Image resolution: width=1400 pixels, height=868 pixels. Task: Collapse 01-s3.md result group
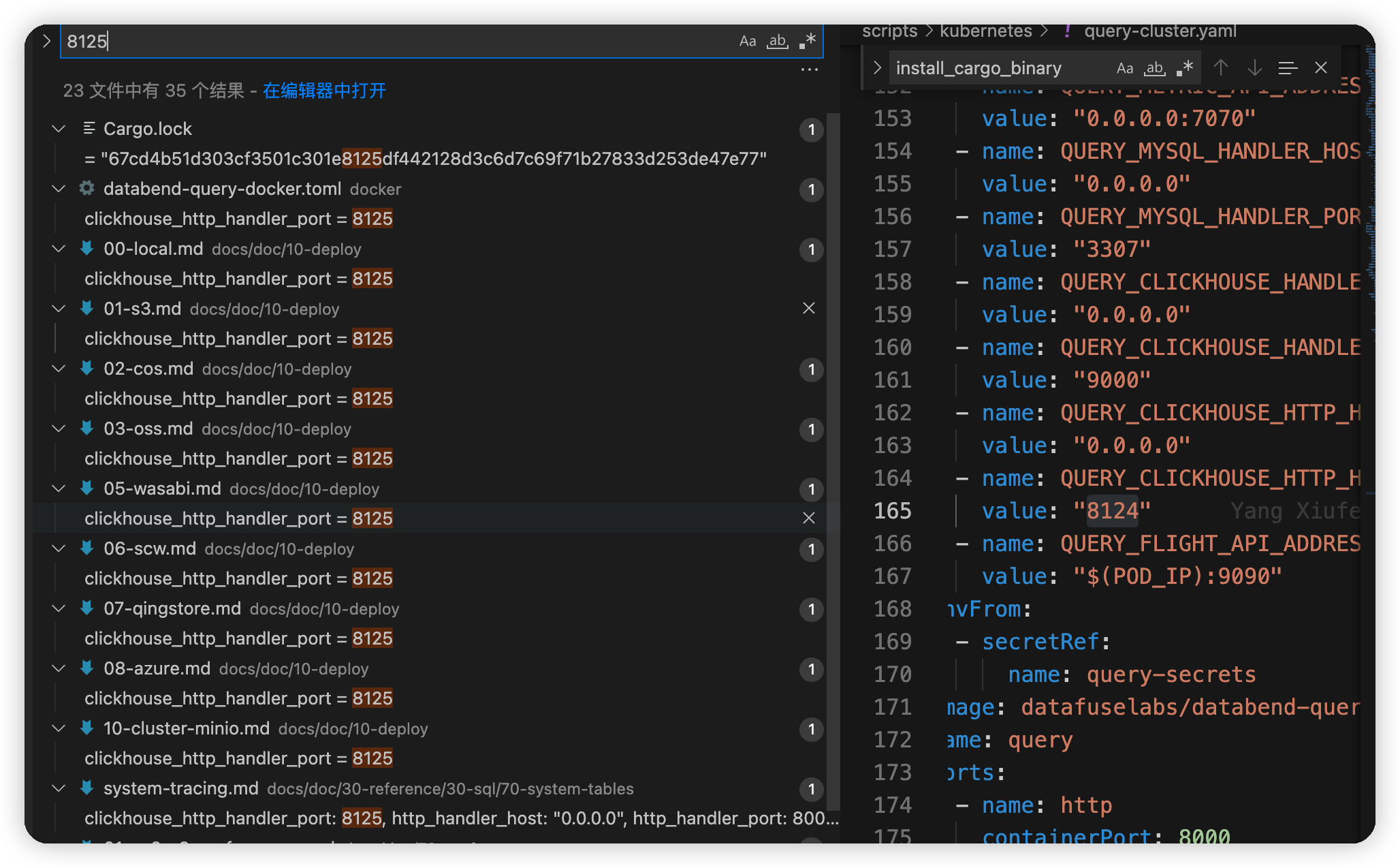point(59,309)
